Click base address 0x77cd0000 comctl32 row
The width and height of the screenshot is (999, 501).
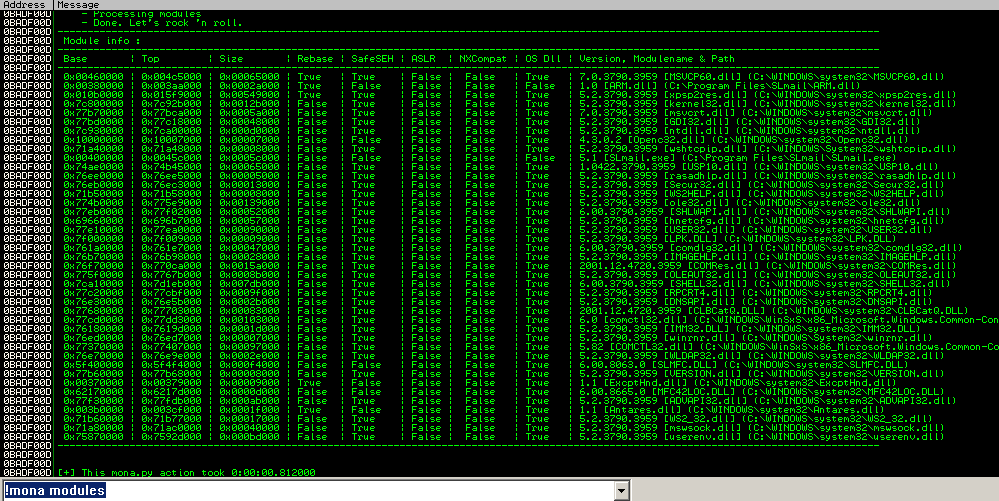[x=94, y=319]
